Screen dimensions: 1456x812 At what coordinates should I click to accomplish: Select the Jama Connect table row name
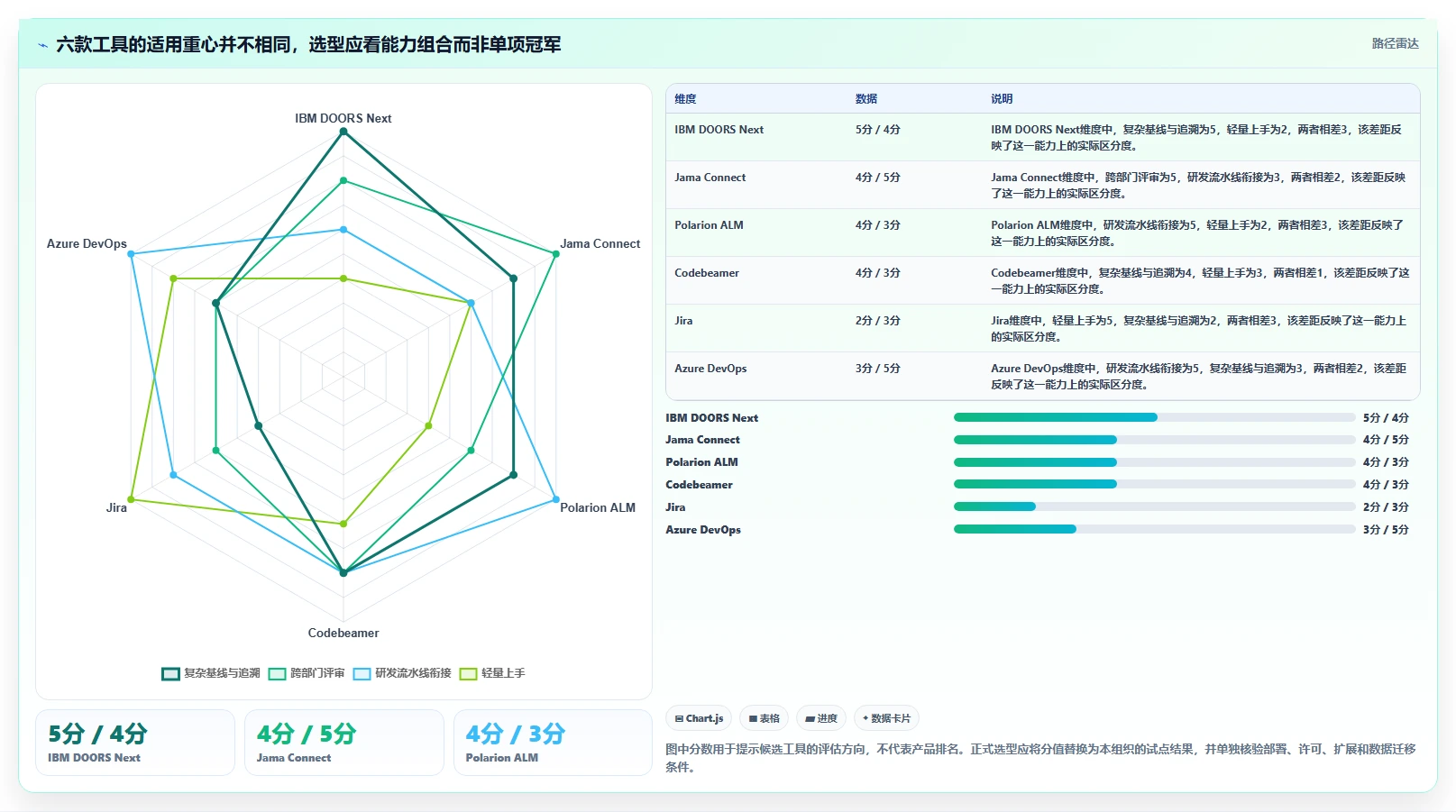[x=710, y=178]
